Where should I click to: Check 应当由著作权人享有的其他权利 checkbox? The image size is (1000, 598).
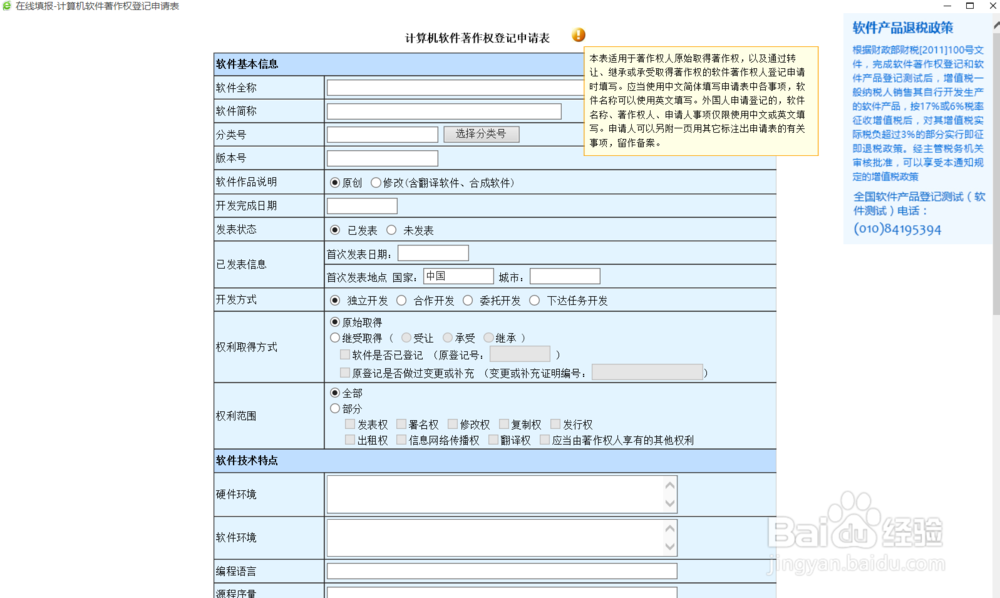click(545, 439)
